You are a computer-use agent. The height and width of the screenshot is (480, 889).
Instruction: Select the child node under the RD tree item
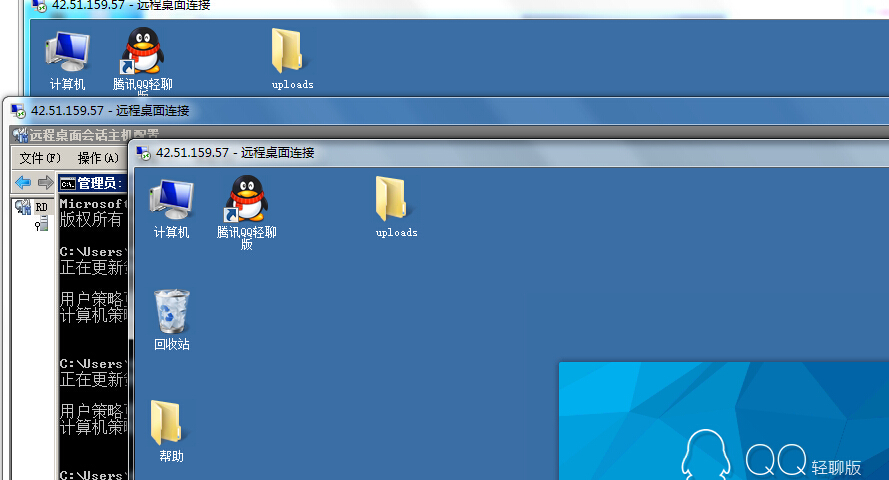41,224
